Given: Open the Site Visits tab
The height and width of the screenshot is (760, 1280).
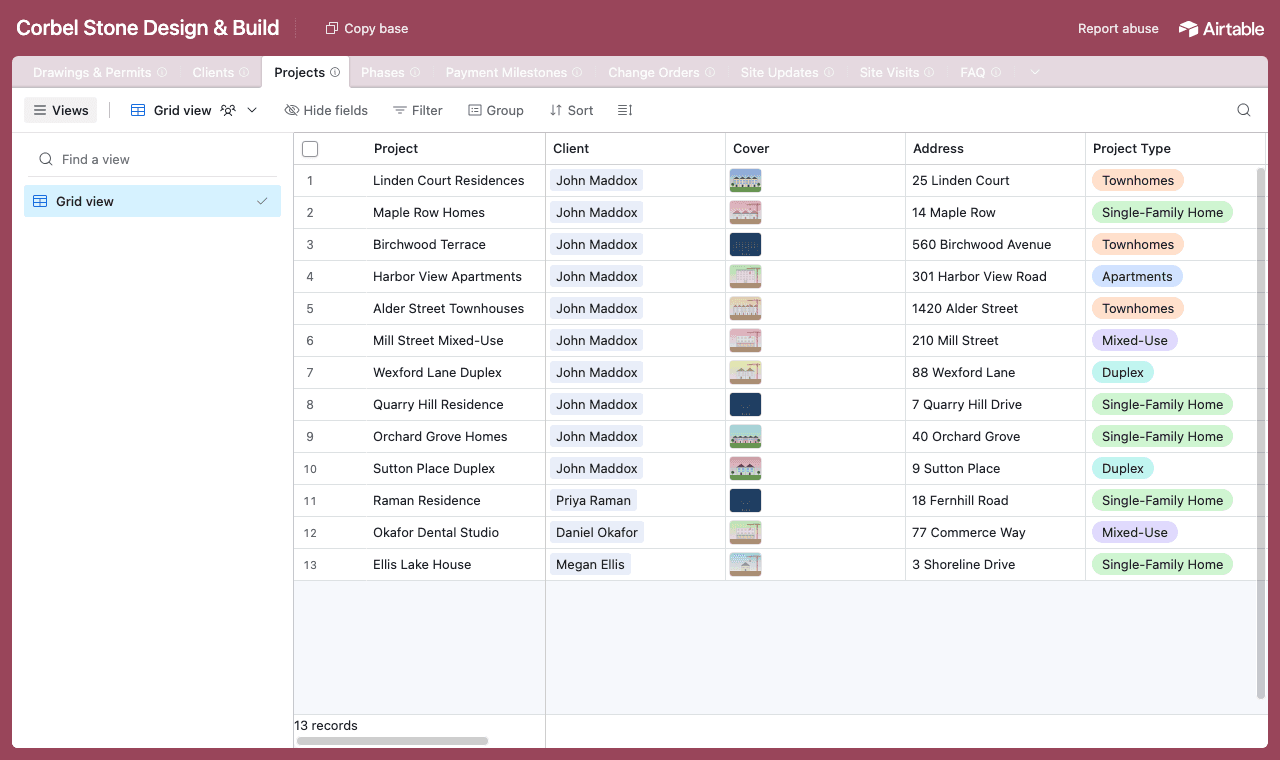Looking at the screenshot, I should [x=889, y=72].
